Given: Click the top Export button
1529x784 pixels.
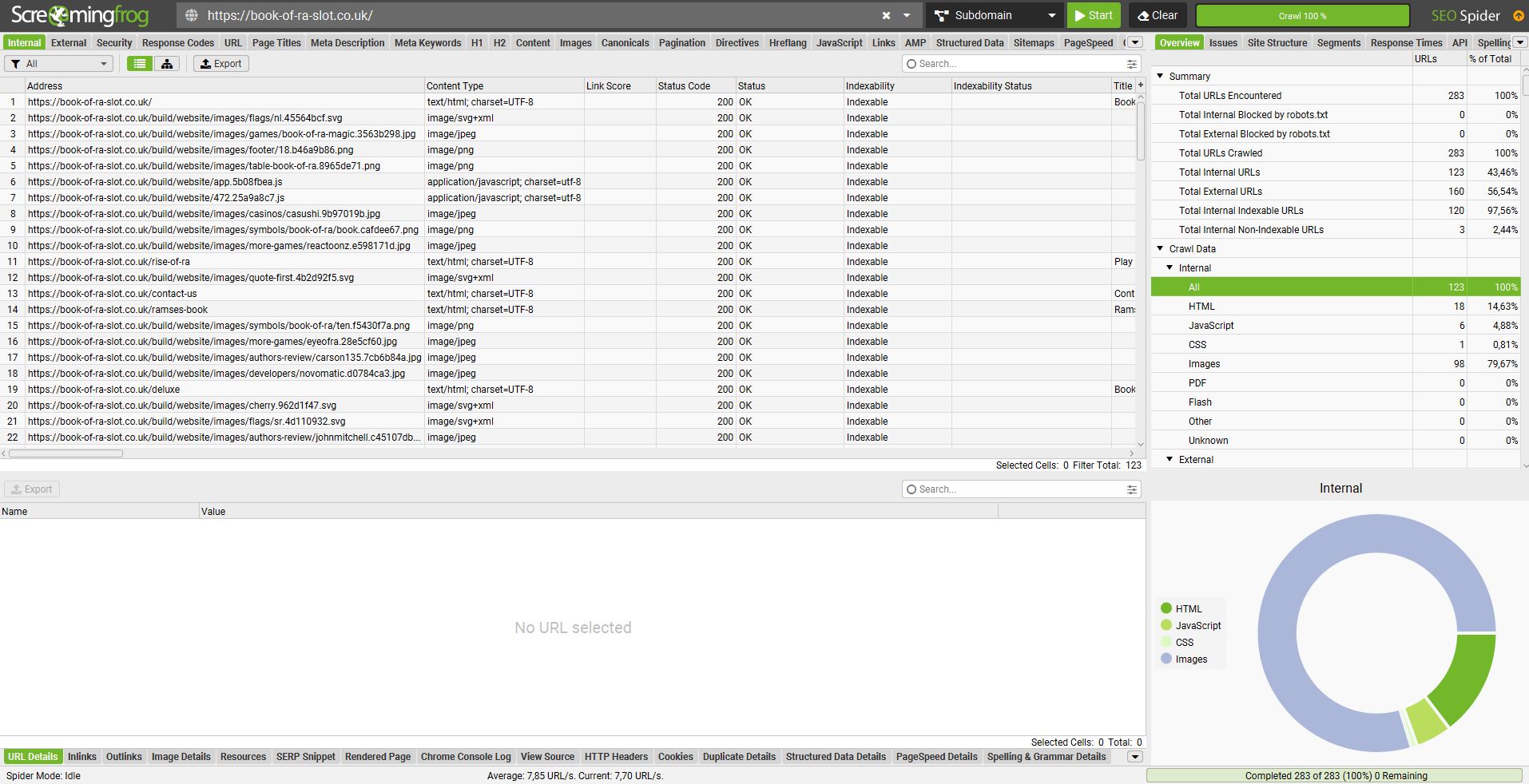Looking at the screenshot, I should tap(221, 64).
